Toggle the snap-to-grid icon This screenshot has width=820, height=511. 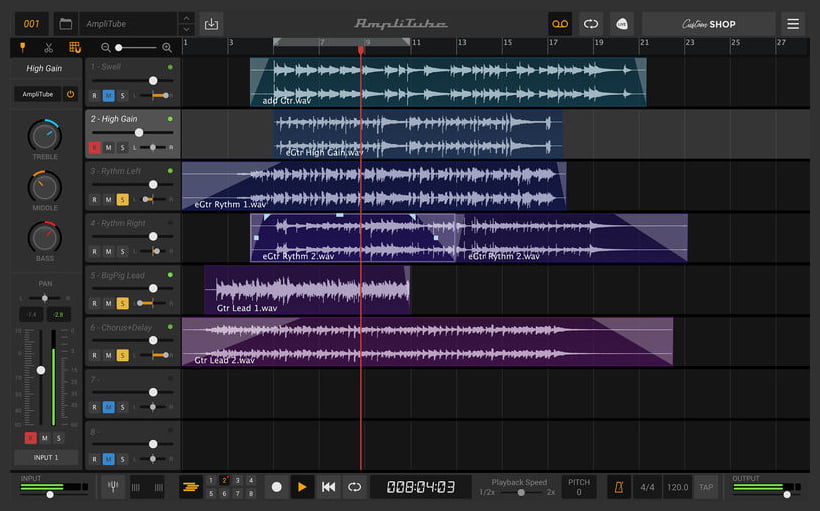tap(75, 48)
